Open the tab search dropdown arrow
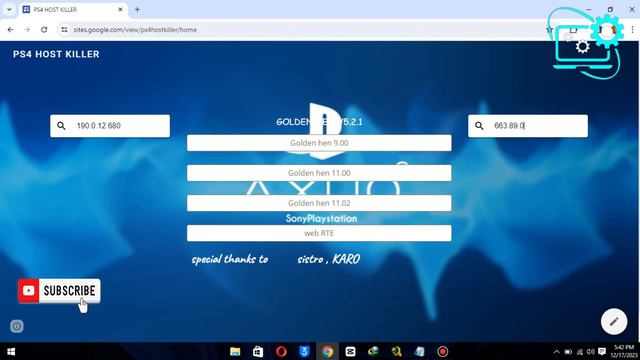Screen dimensions: 640x360 [9, 9]
